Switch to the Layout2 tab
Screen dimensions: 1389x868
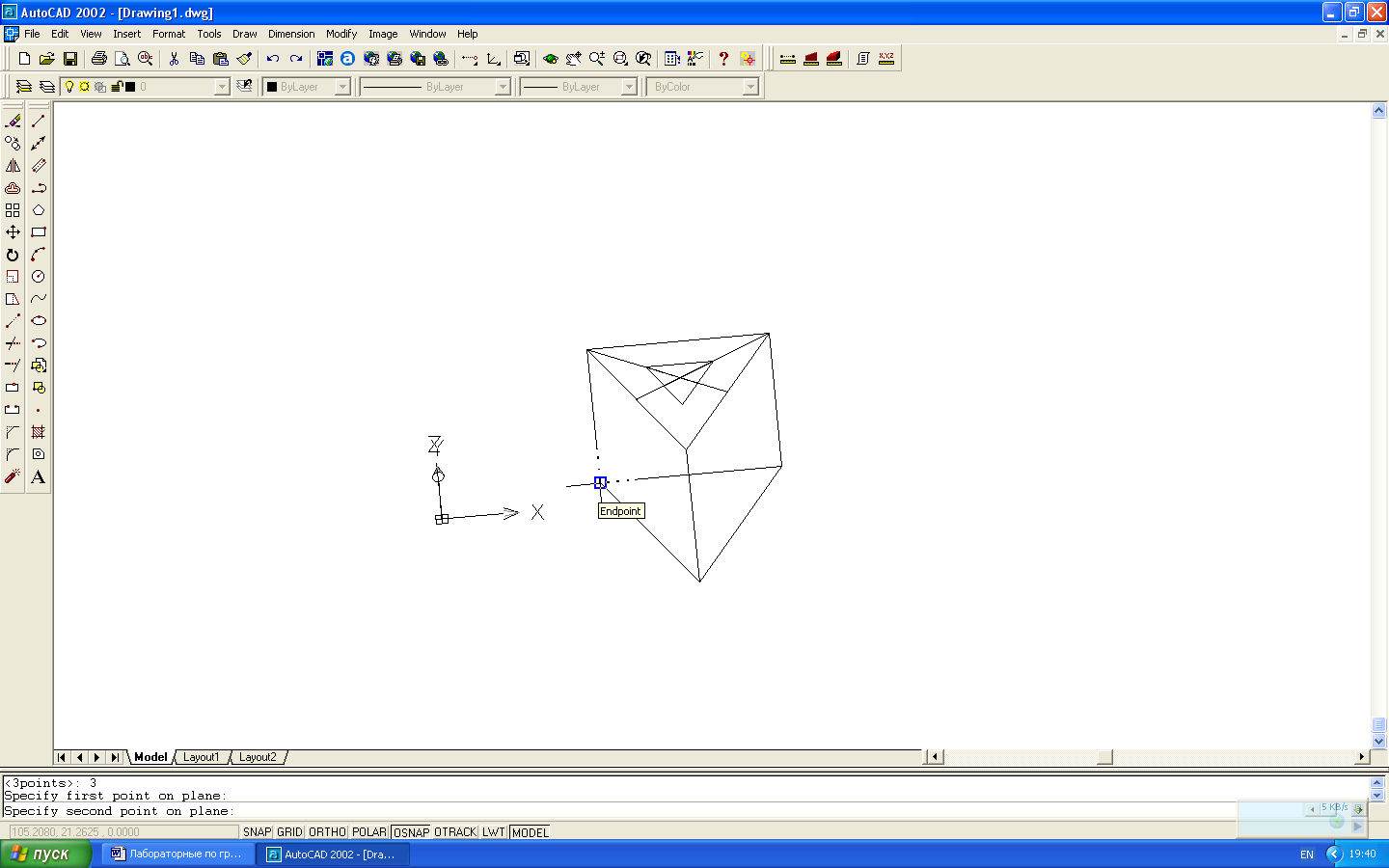coord(258,757)
